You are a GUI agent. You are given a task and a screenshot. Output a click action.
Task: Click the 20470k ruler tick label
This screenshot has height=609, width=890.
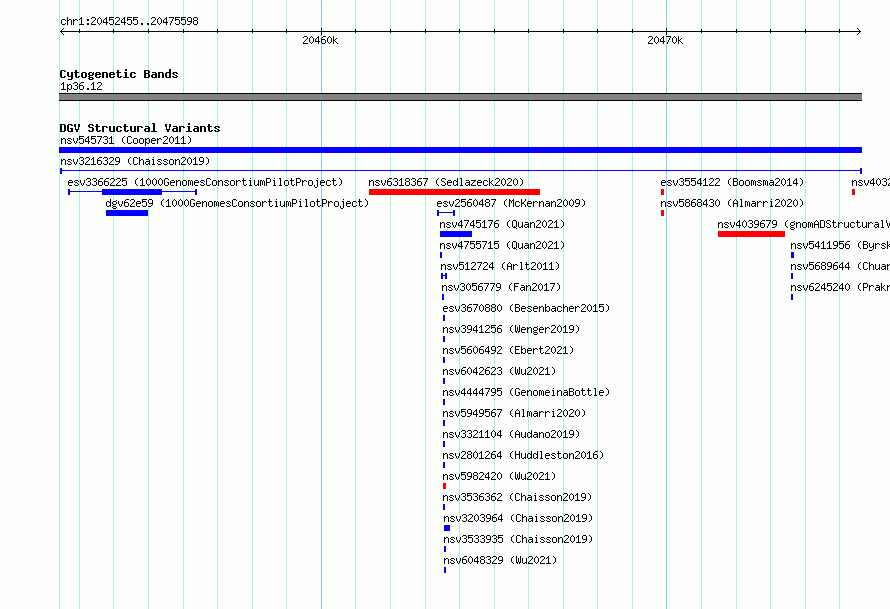(x=665, y=40)
